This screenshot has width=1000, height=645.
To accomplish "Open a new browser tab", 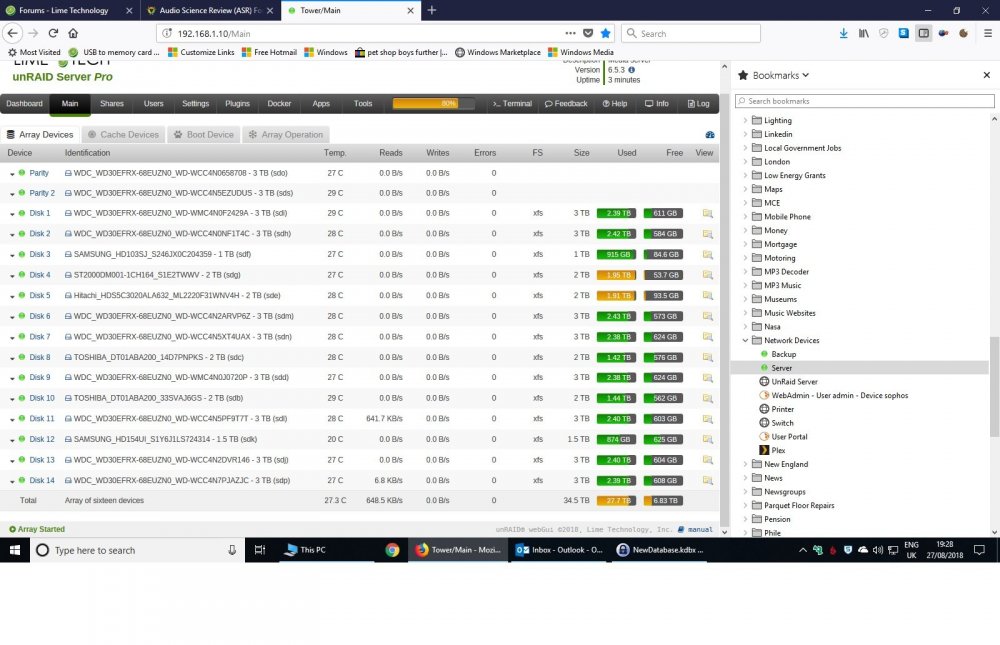I will pos(432,10).
